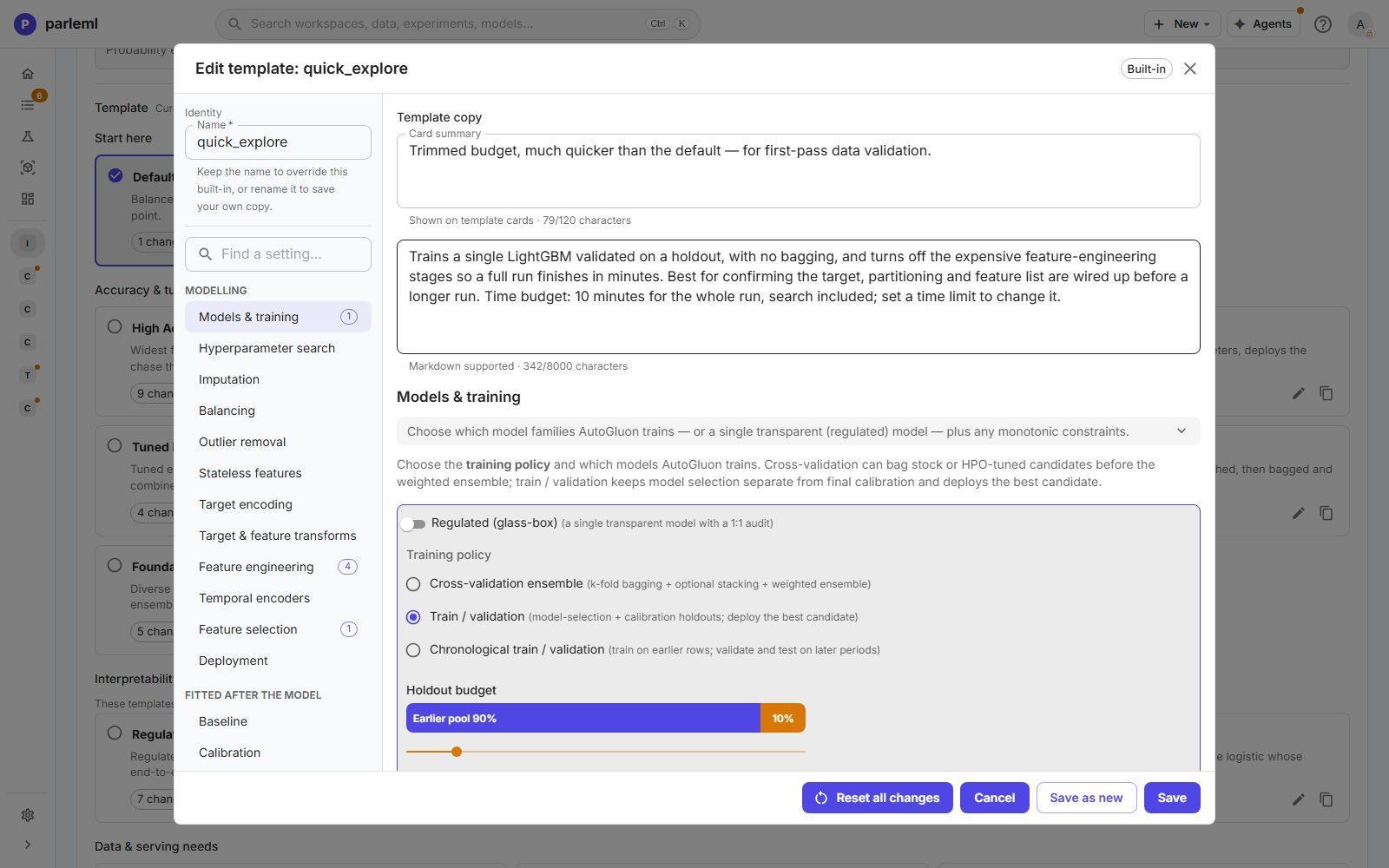Go to Hyperparameter search settings
Viewport: 1389px width, 868px height.
278,348
